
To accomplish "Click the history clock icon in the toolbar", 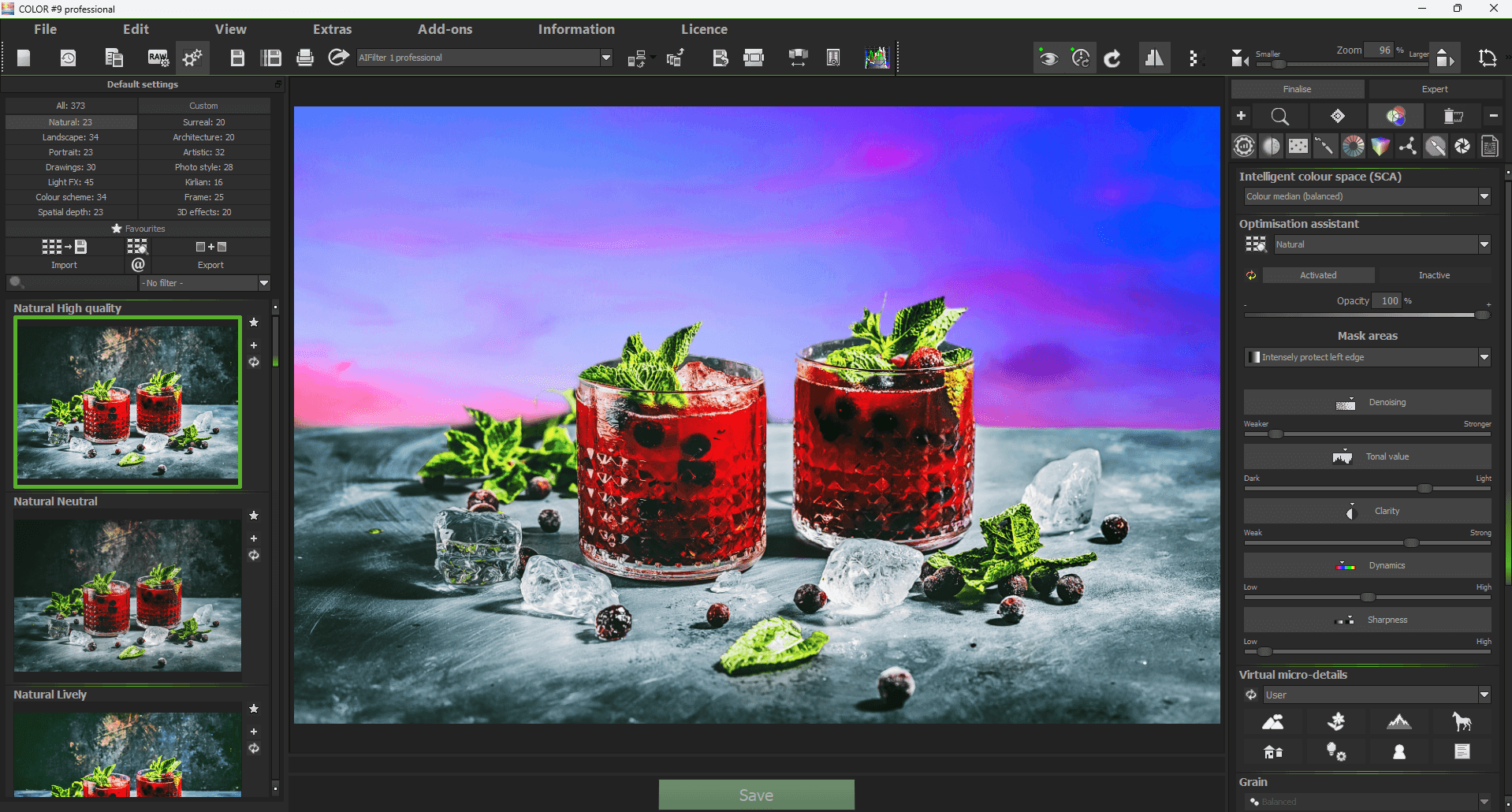I will pos(69,58).
